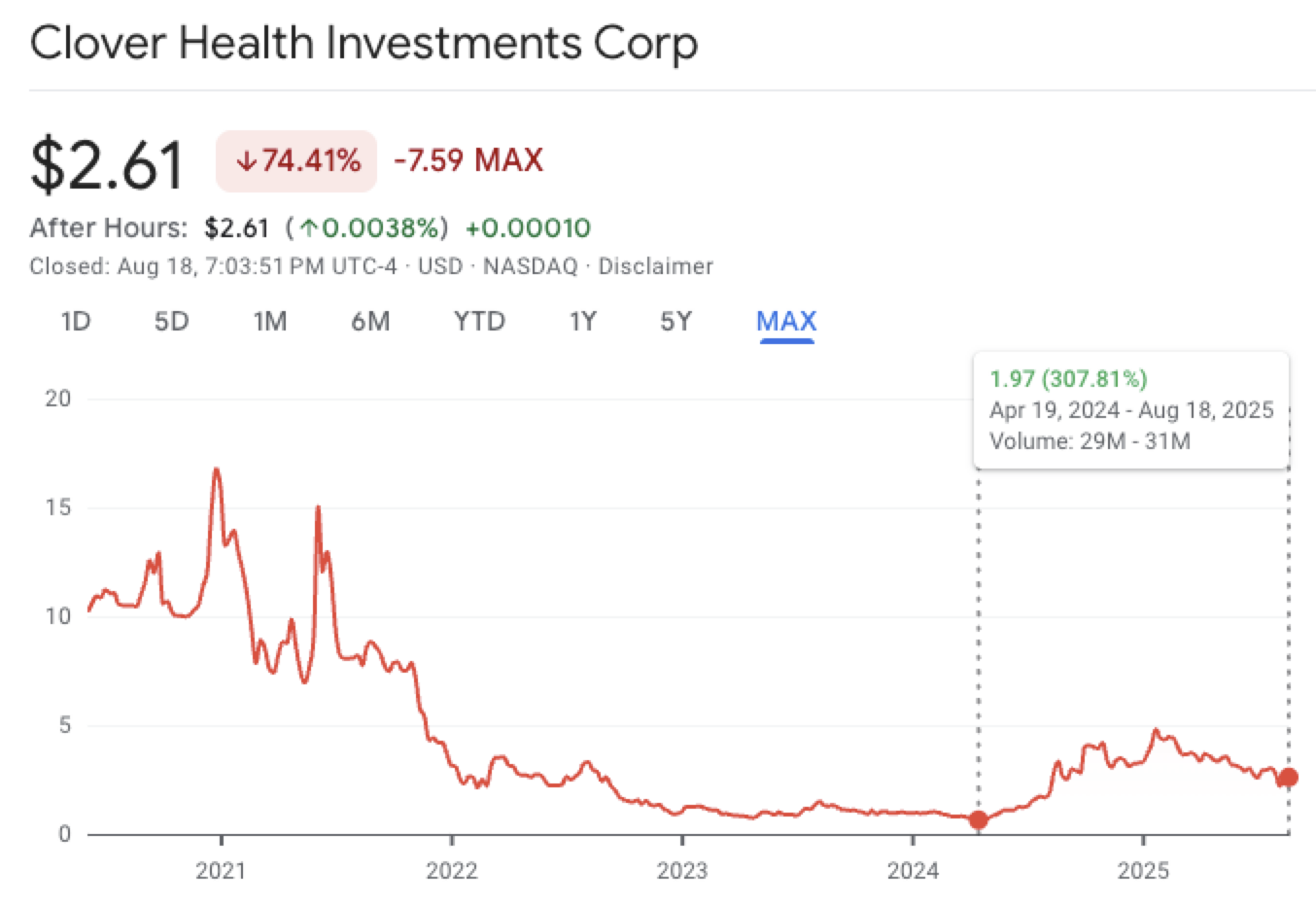The image size is (1316, 904).
Task: Click the $2.61 current price
Action: pos(107,164)
